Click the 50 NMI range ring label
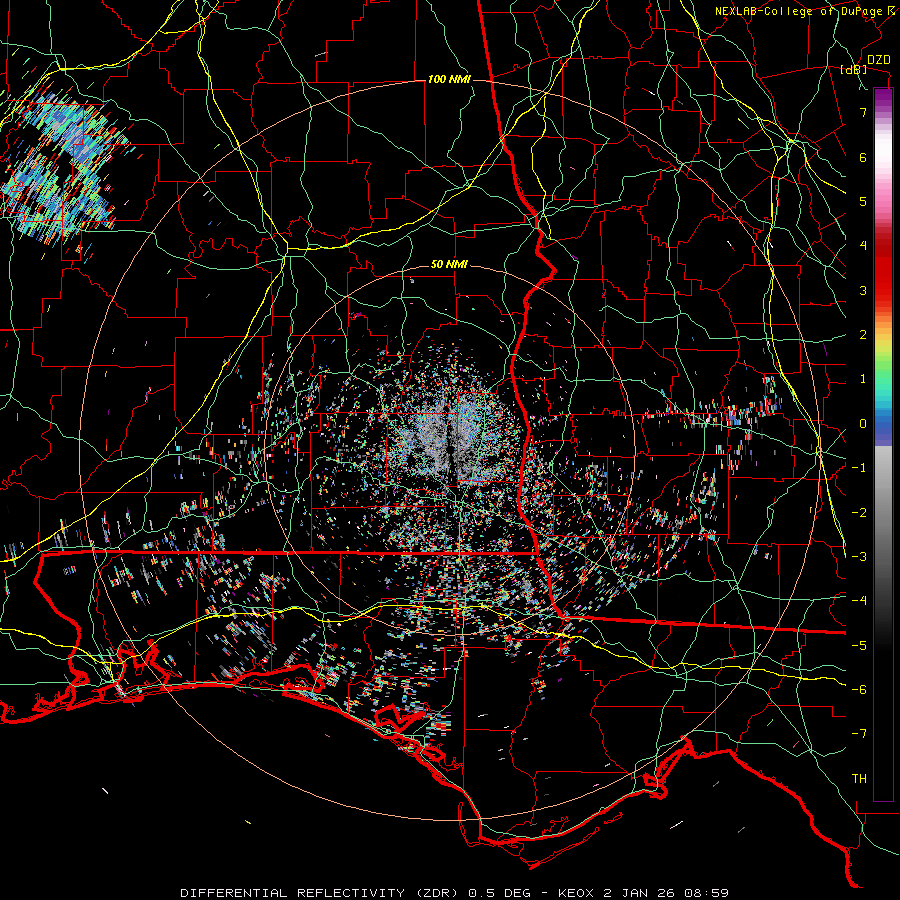900x900 pixels. click(449, 265)
